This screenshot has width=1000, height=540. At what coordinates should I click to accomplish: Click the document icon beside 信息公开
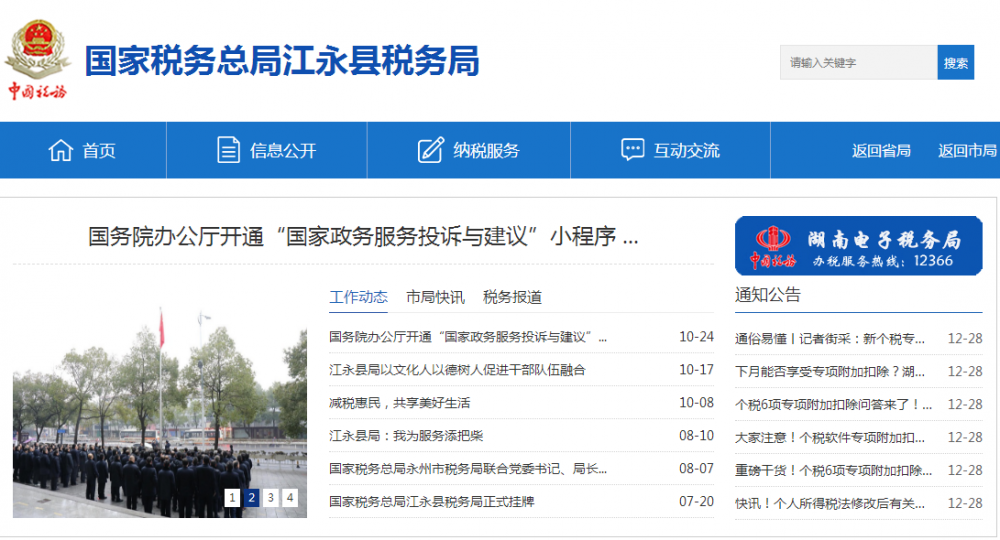229,151
